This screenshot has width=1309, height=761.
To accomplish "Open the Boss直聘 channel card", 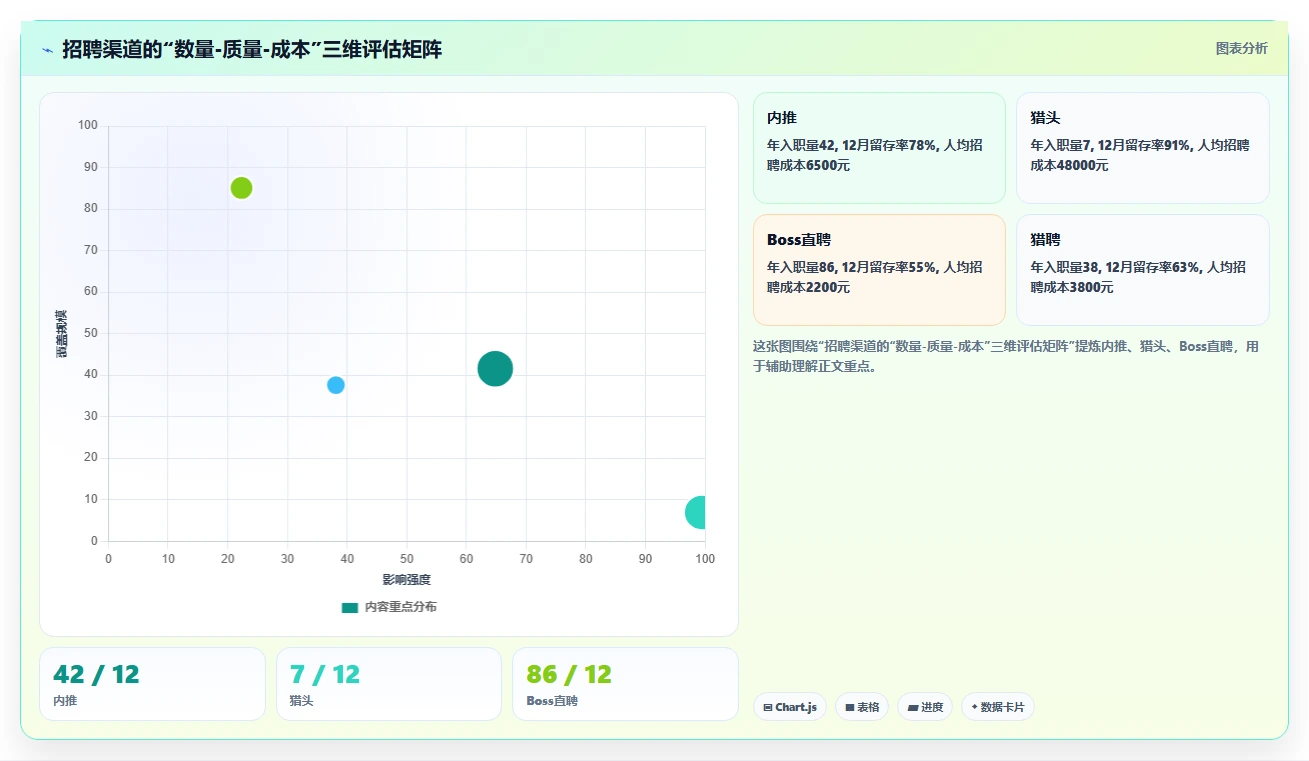I will coord(879,270).
